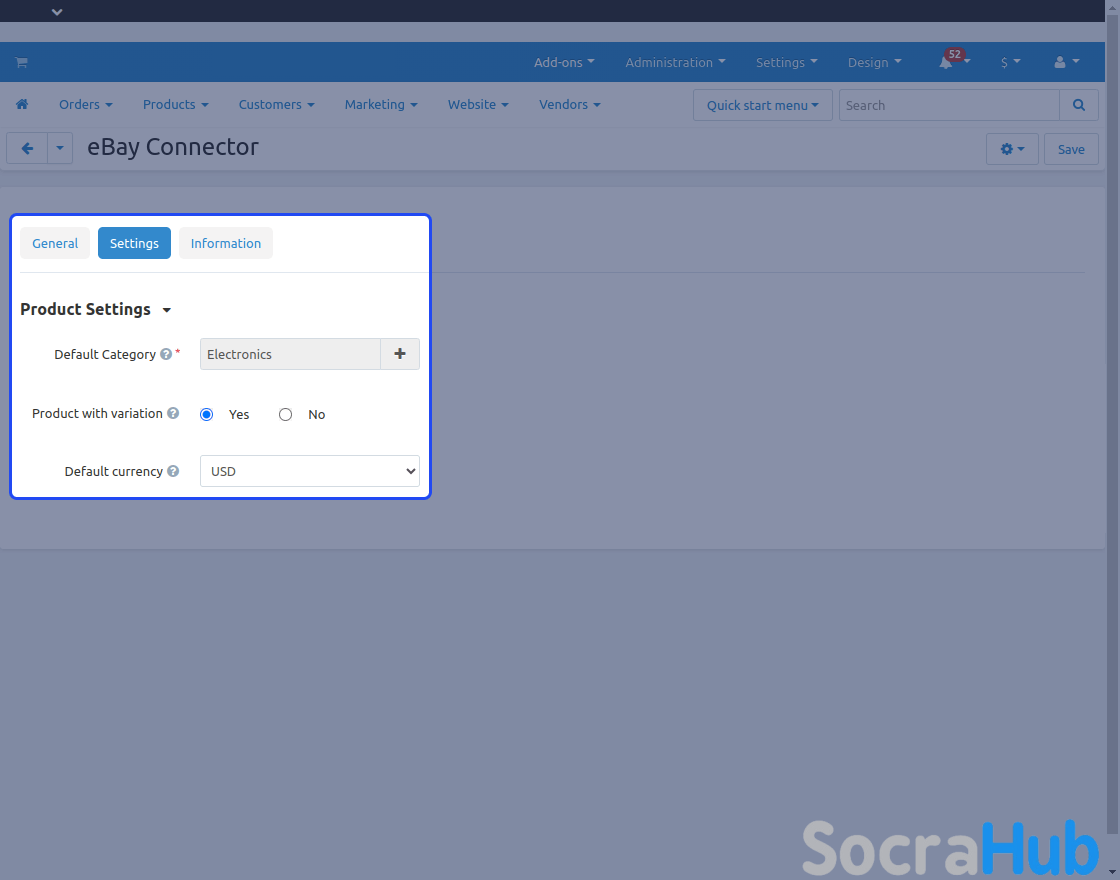This screenshot has height=880, width=1120.
Task: Expand the Quick start menu dropdown
Action: tap(762, 105)
